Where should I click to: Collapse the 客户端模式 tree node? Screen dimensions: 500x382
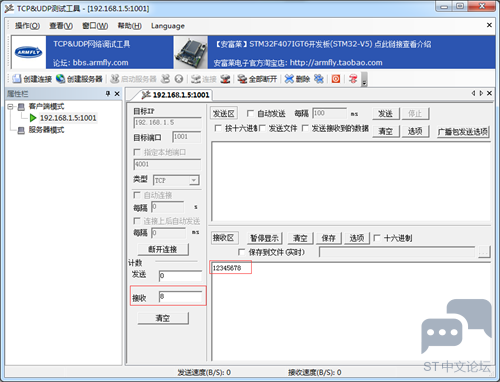tap(10, 107)
